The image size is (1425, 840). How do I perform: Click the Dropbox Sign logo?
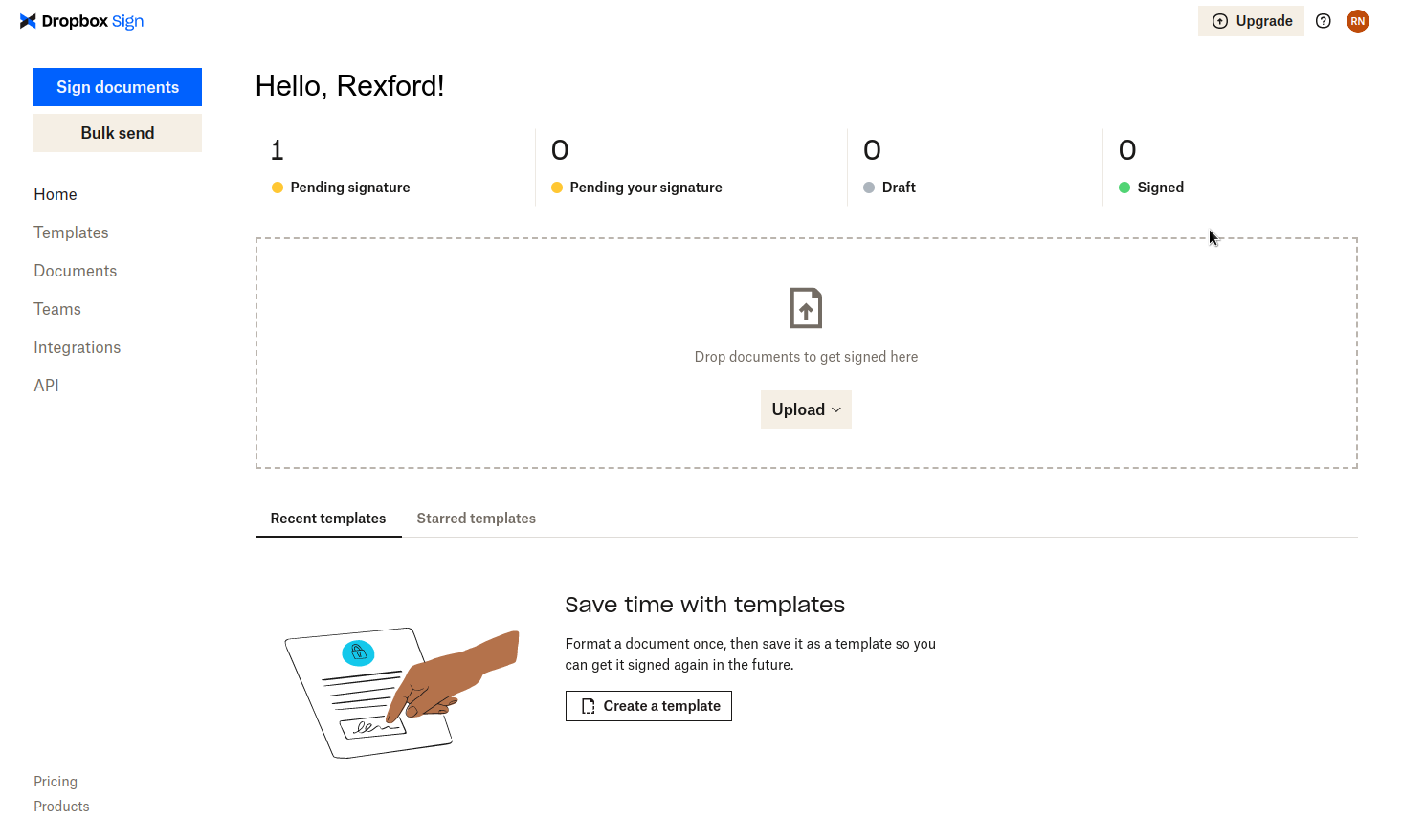coord(81,20)
